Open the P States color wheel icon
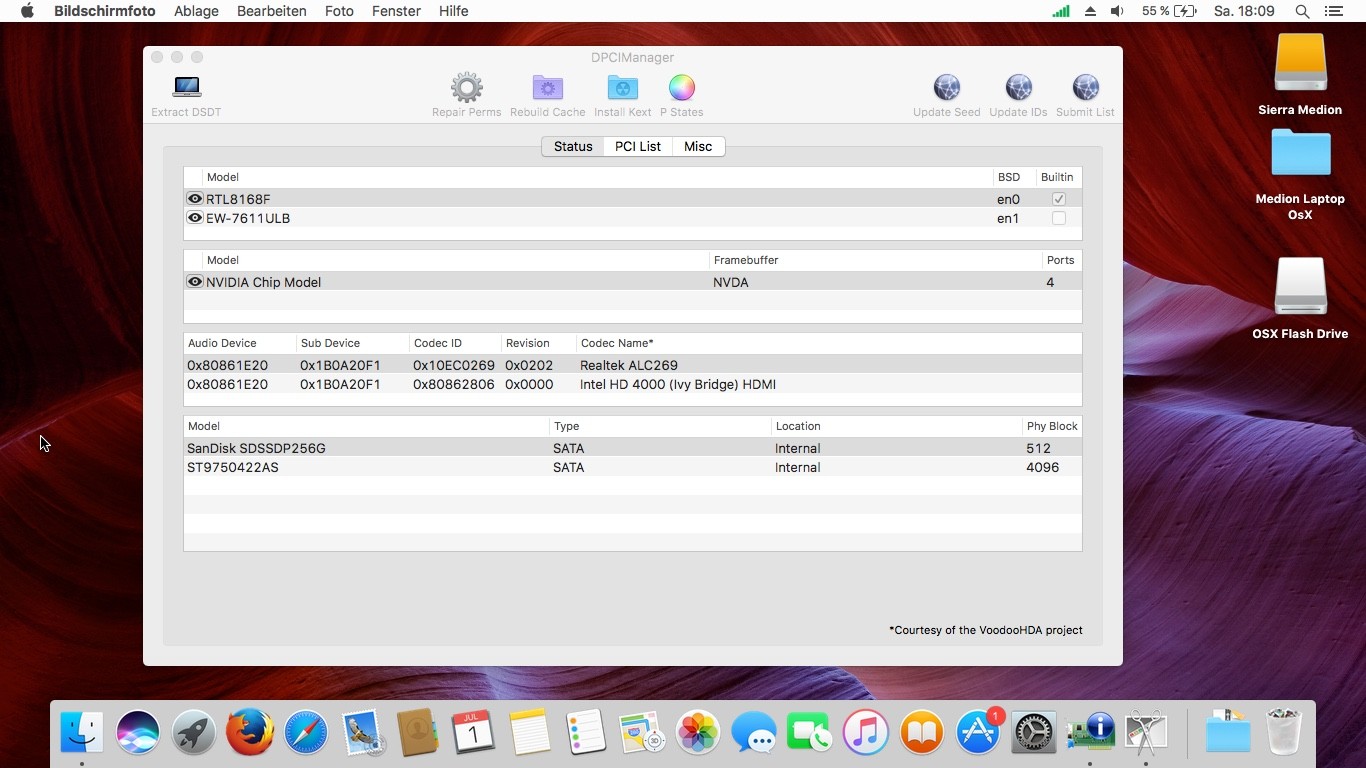 pyautogui.click(x=681, y=88)
